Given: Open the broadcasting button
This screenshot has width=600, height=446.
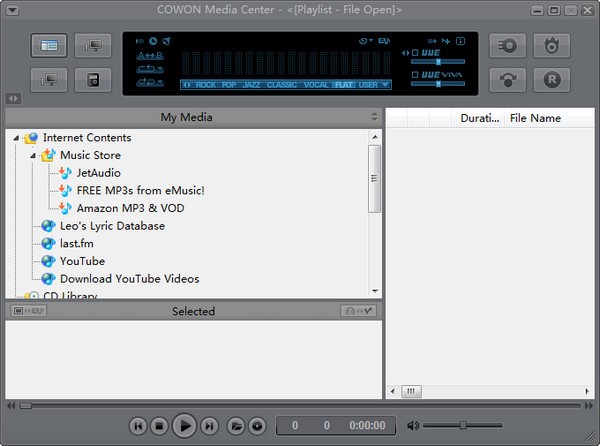Looking at the screenshot, I should coord(507,80).
